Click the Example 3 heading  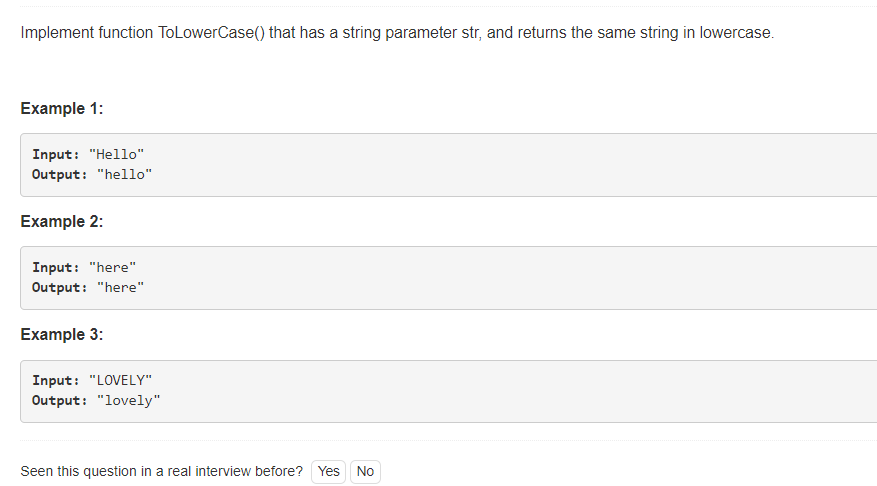coord(62,334)
